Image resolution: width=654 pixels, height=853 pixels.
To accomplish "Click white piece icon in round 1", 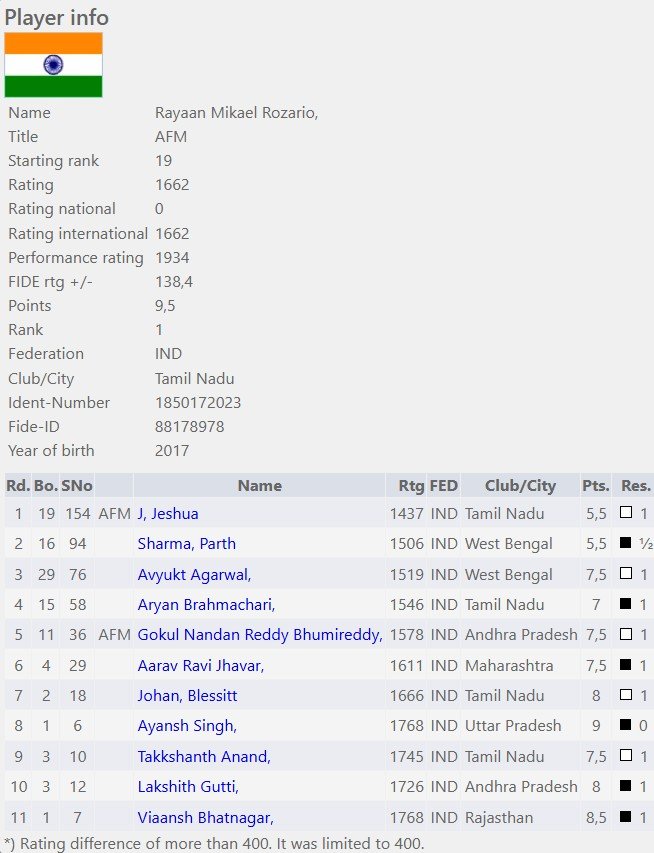I will click(x=626, y=512).
